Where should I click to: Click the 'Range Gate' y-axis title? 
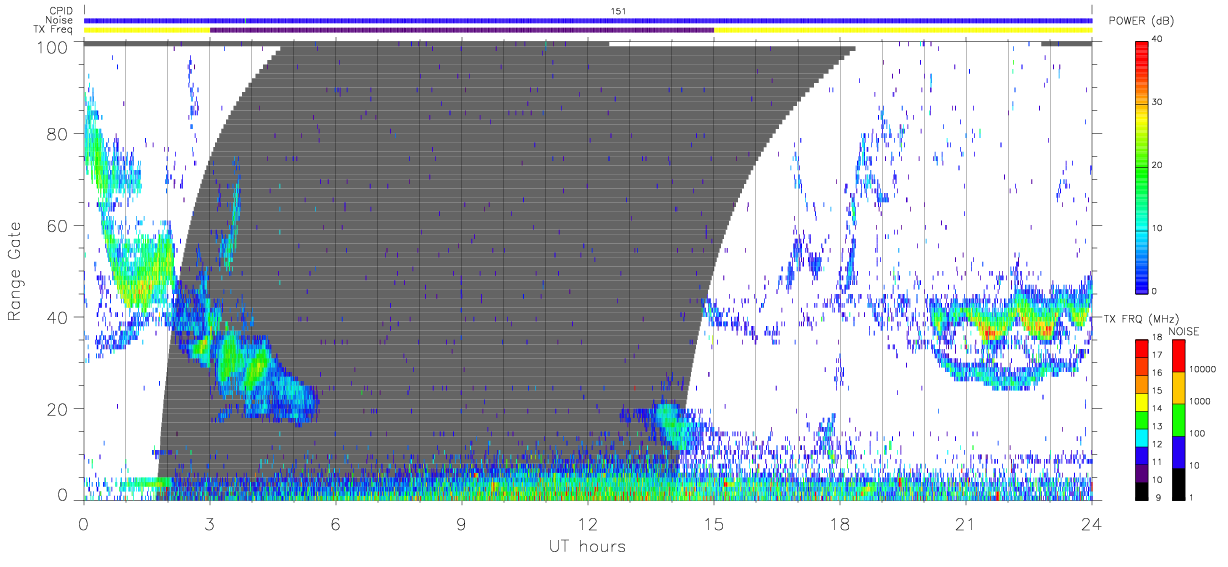pyautogui.click(x=17, y=272)
